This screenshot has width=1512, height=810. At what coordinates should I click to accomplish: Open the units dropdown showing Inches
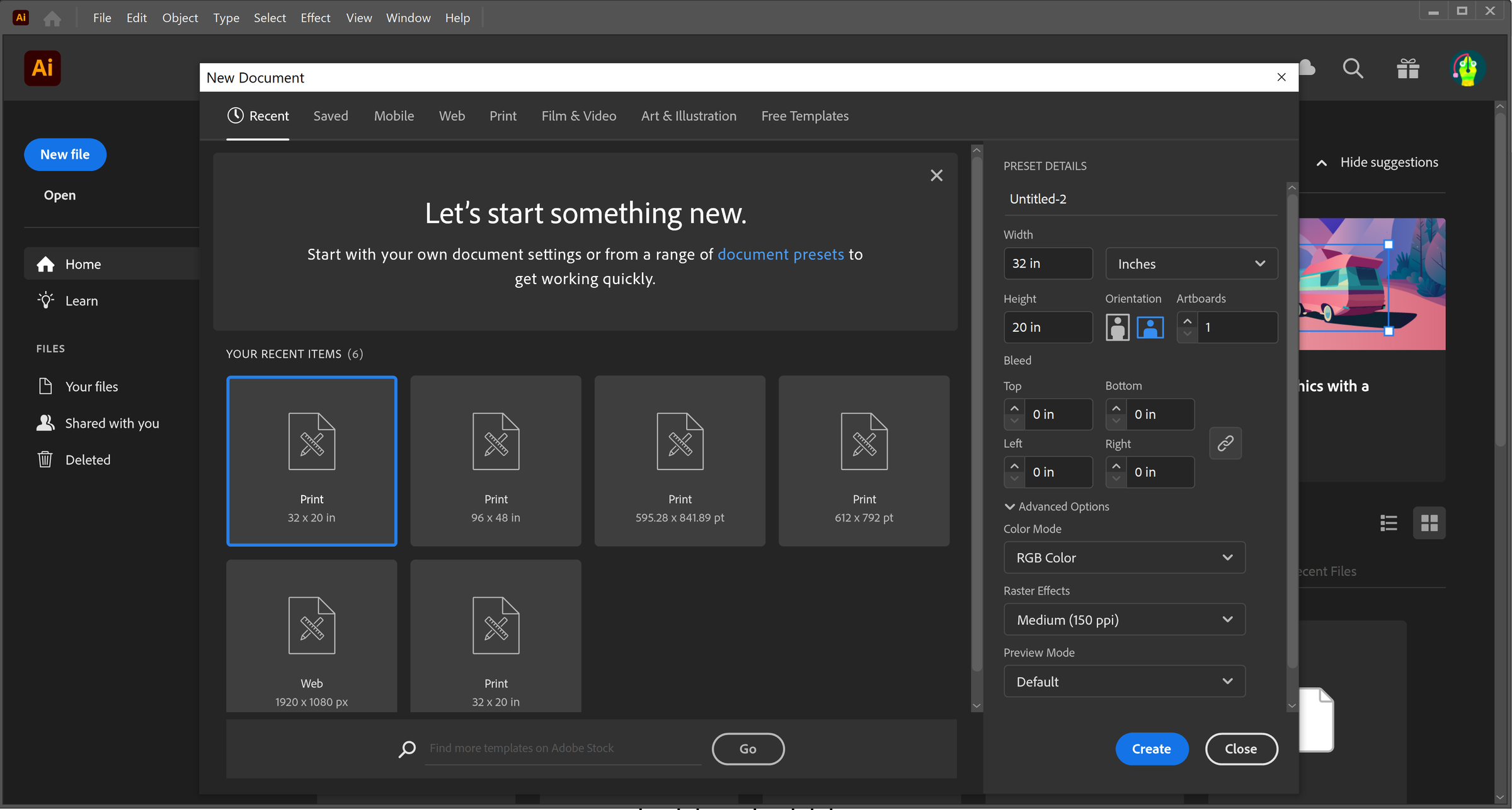pos(1191,264)
